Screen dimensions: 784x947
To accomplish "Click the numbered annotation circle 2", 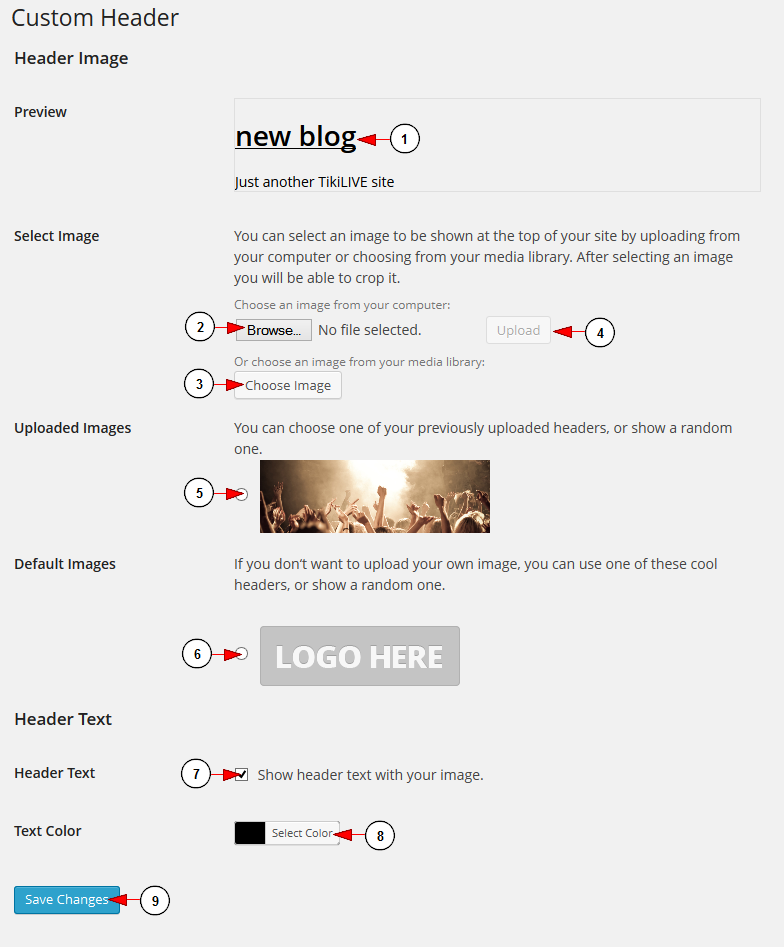I will 200,327.
